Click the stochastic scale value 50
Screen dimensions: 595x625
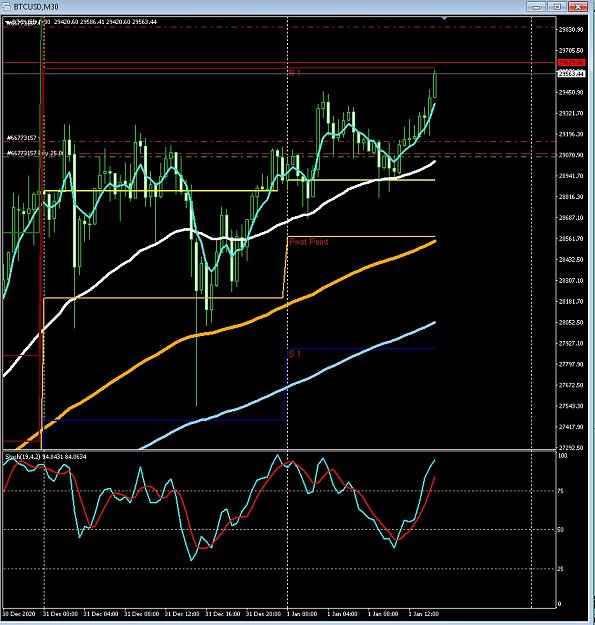coord(561,530)
